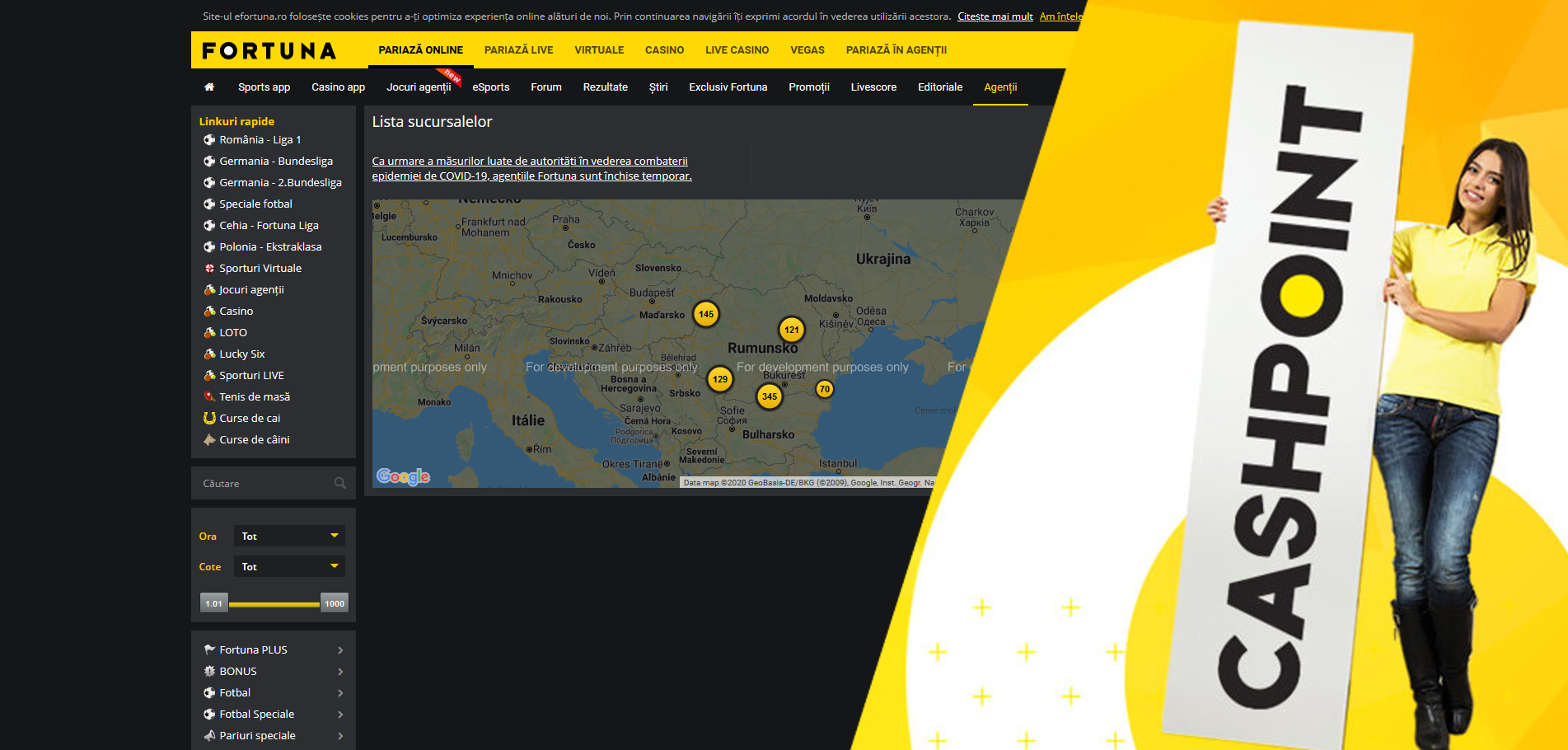Open Livescore page
The height and width of the screenshot is (750, 1568).
(874, 87)
